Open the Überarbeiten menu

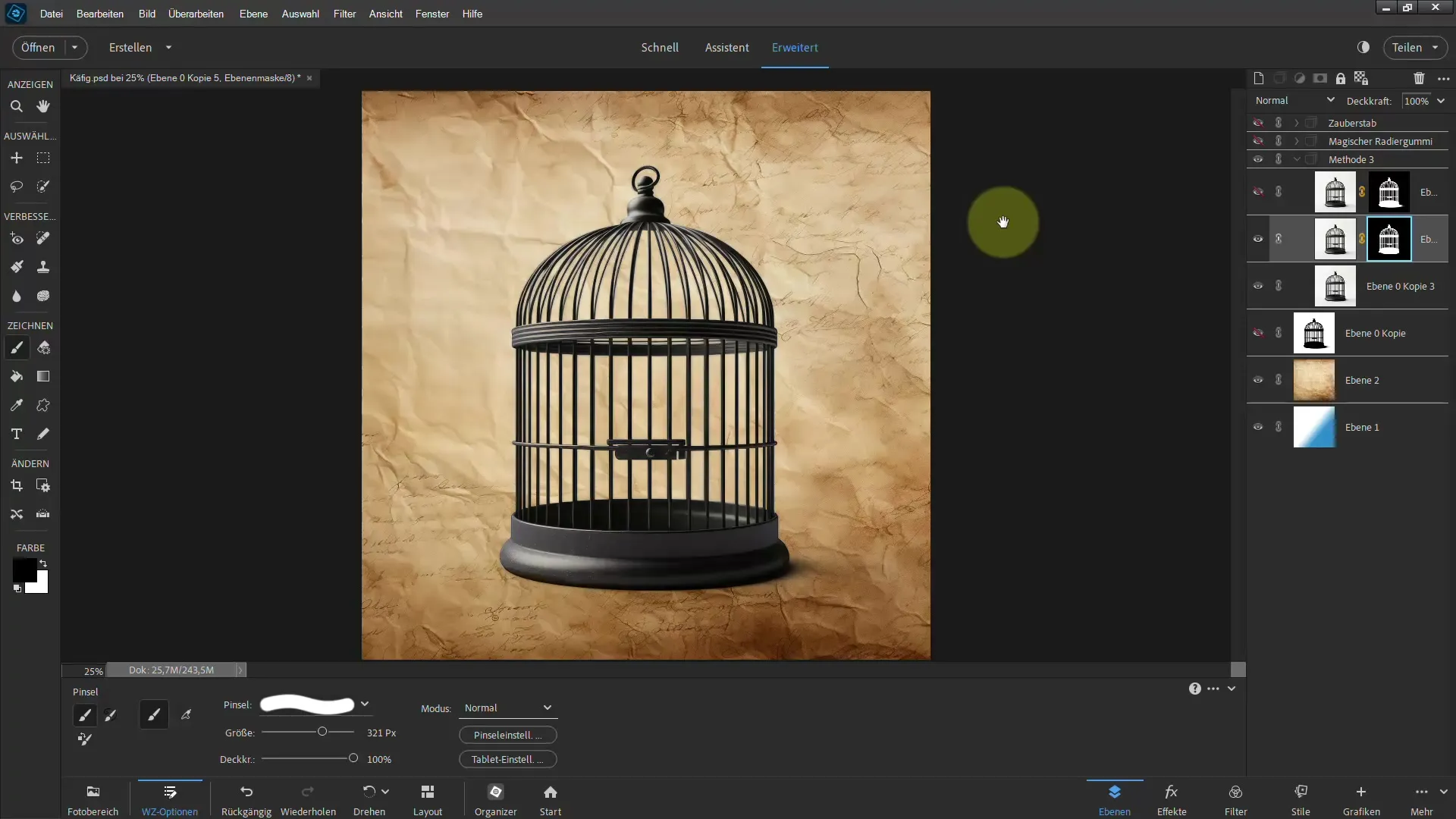click(x=196, y=14)
